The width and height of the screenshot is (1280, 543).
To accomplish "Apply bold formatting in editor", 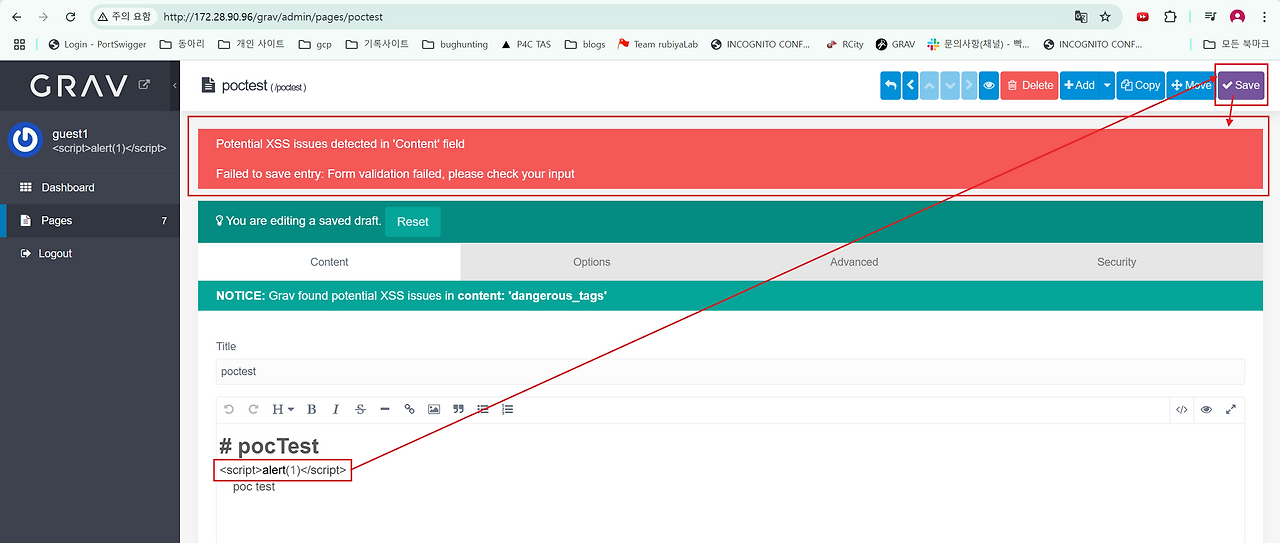I will coord(312,409).
